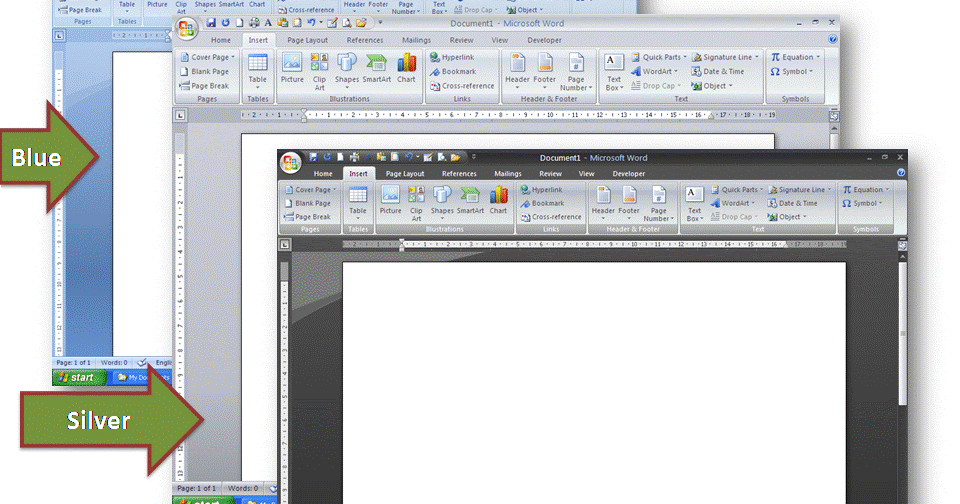This screenshot has height=504, width=960.
Task: Open Help icon in the black window
Action: coord(901,173)
